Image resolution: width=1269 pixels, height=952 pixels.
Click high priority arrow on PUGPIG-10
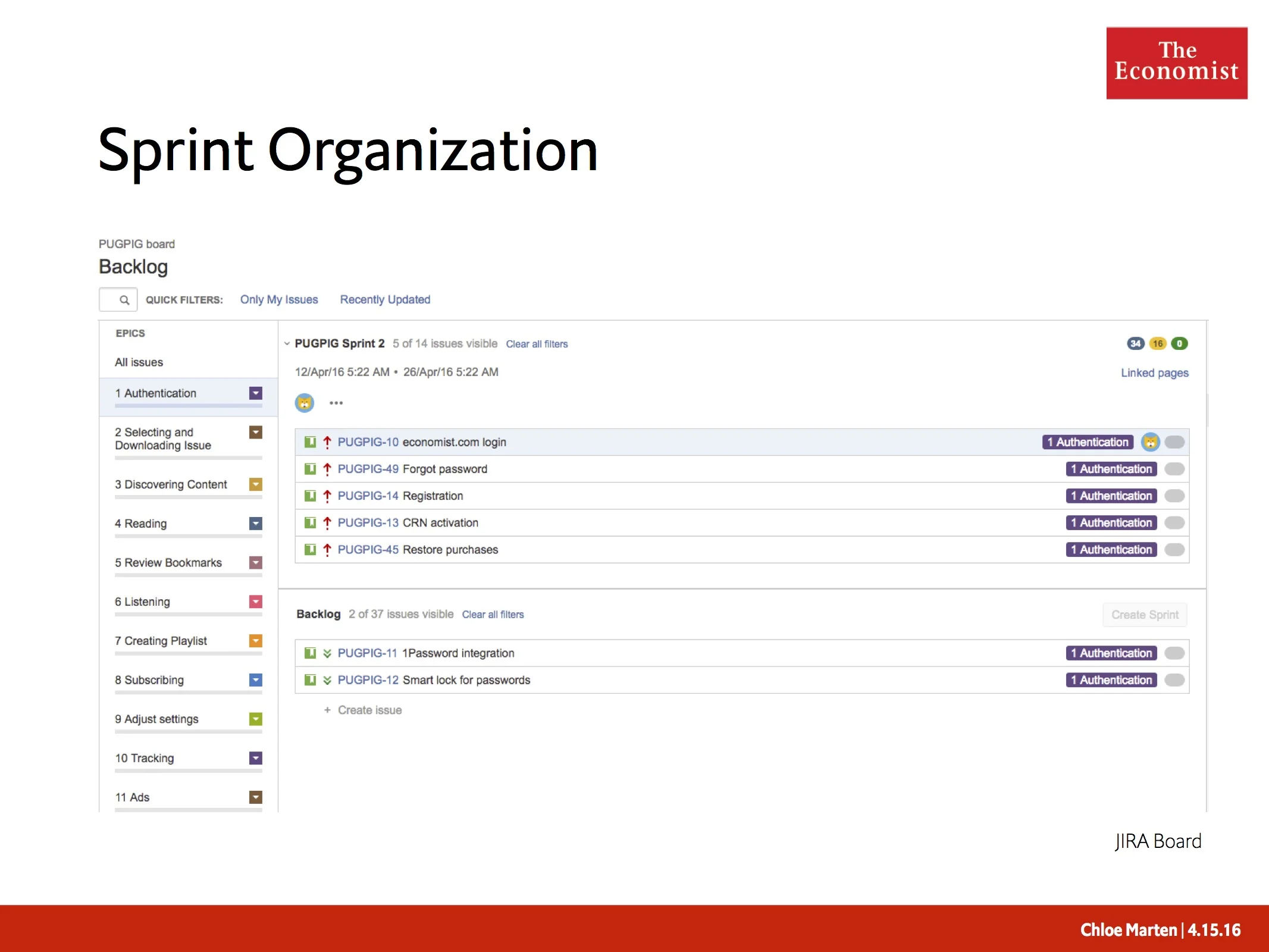tap(327, 442)
